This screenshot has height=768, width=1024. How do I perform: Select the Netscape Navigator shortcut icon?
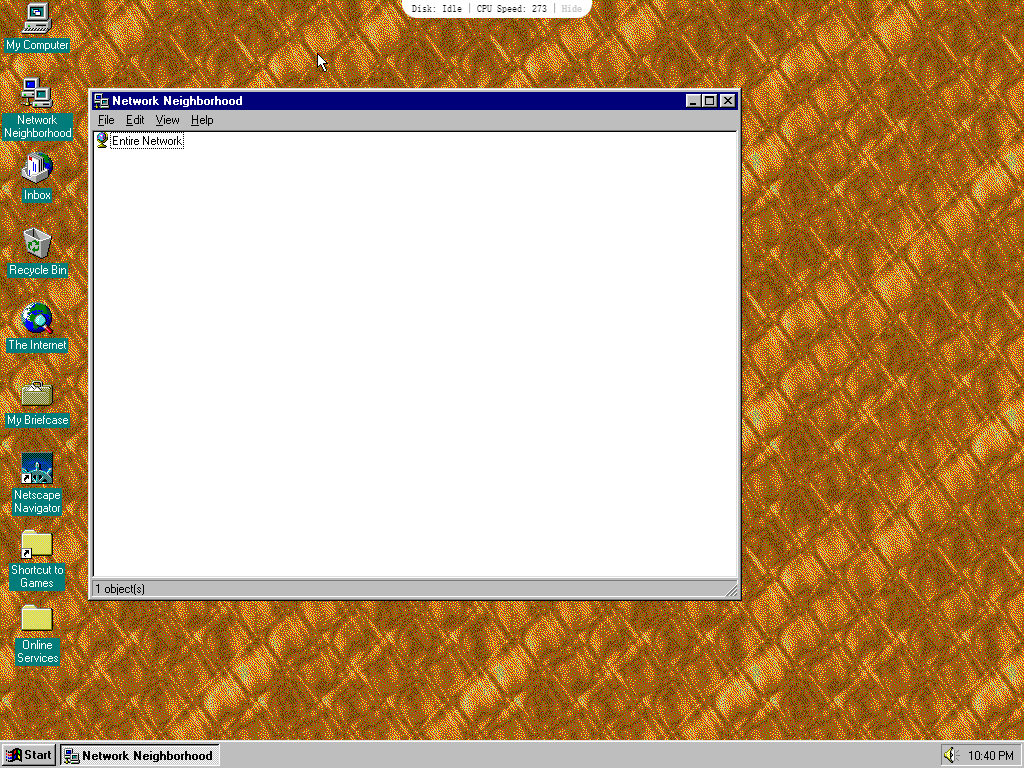pos(37,469)
